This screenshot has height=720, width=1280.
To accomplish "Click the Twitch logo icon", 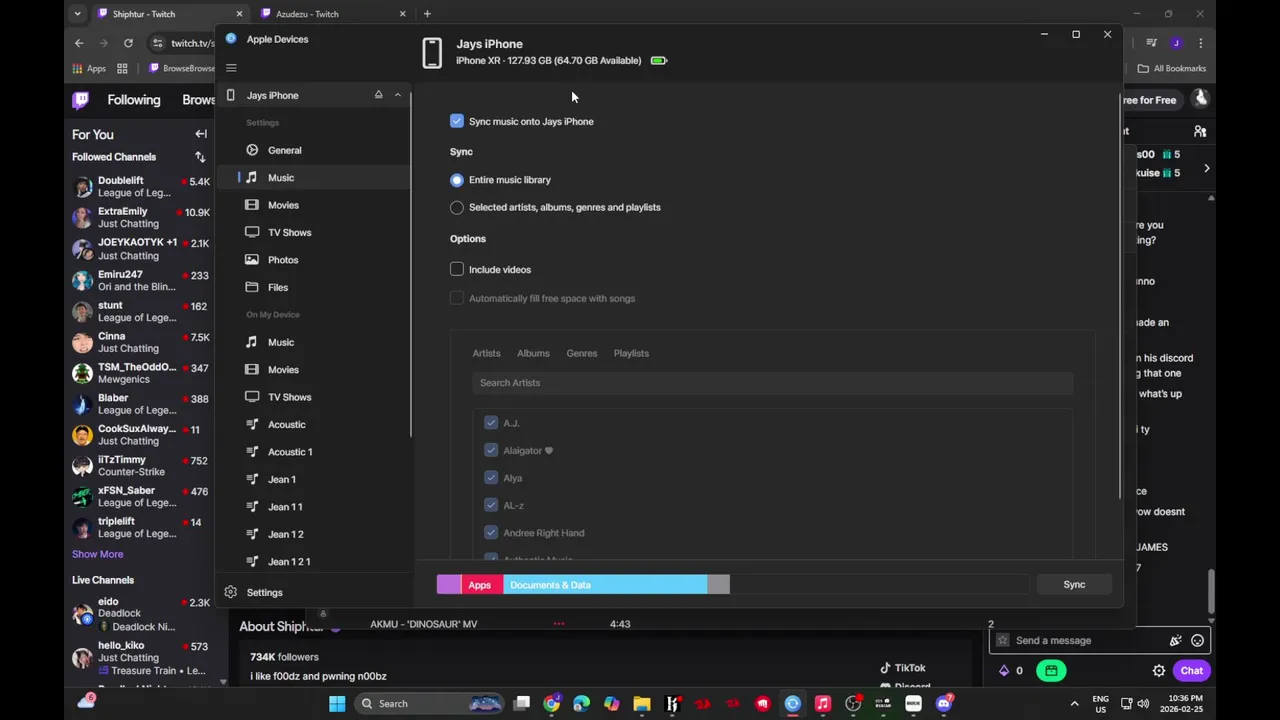I will (81, 100).
